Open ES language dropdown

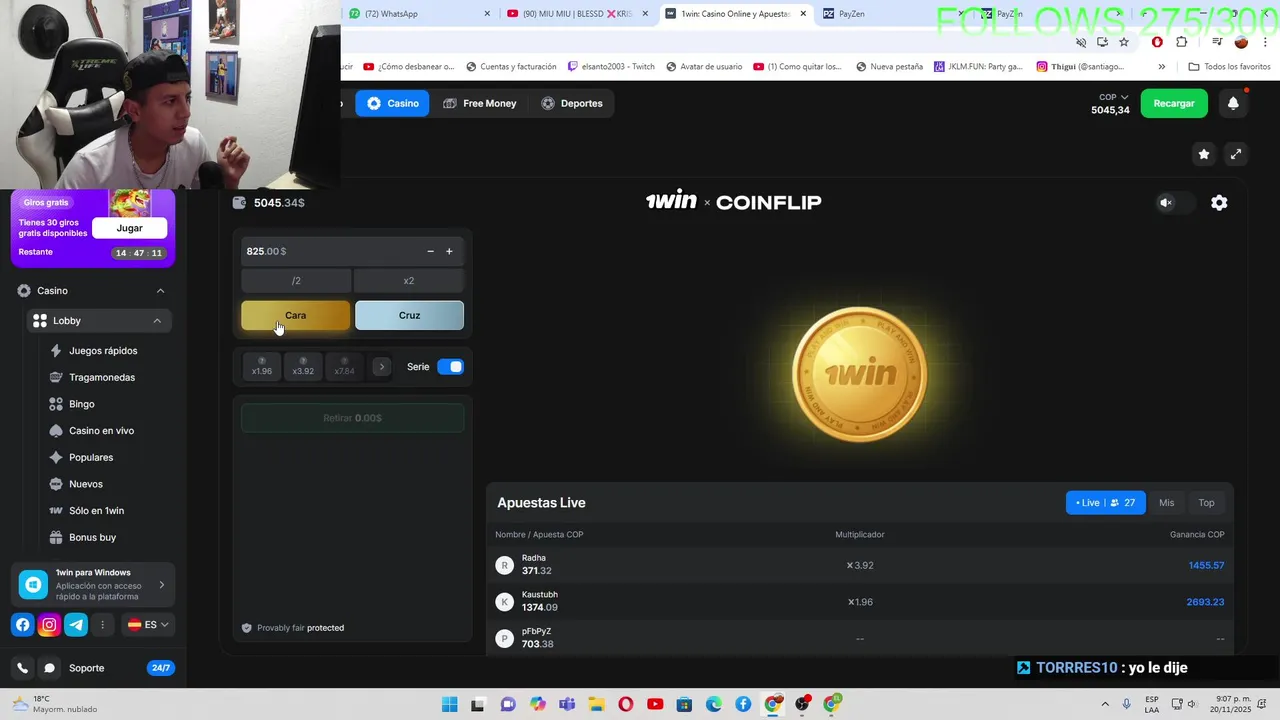click(x=148, y=625)
